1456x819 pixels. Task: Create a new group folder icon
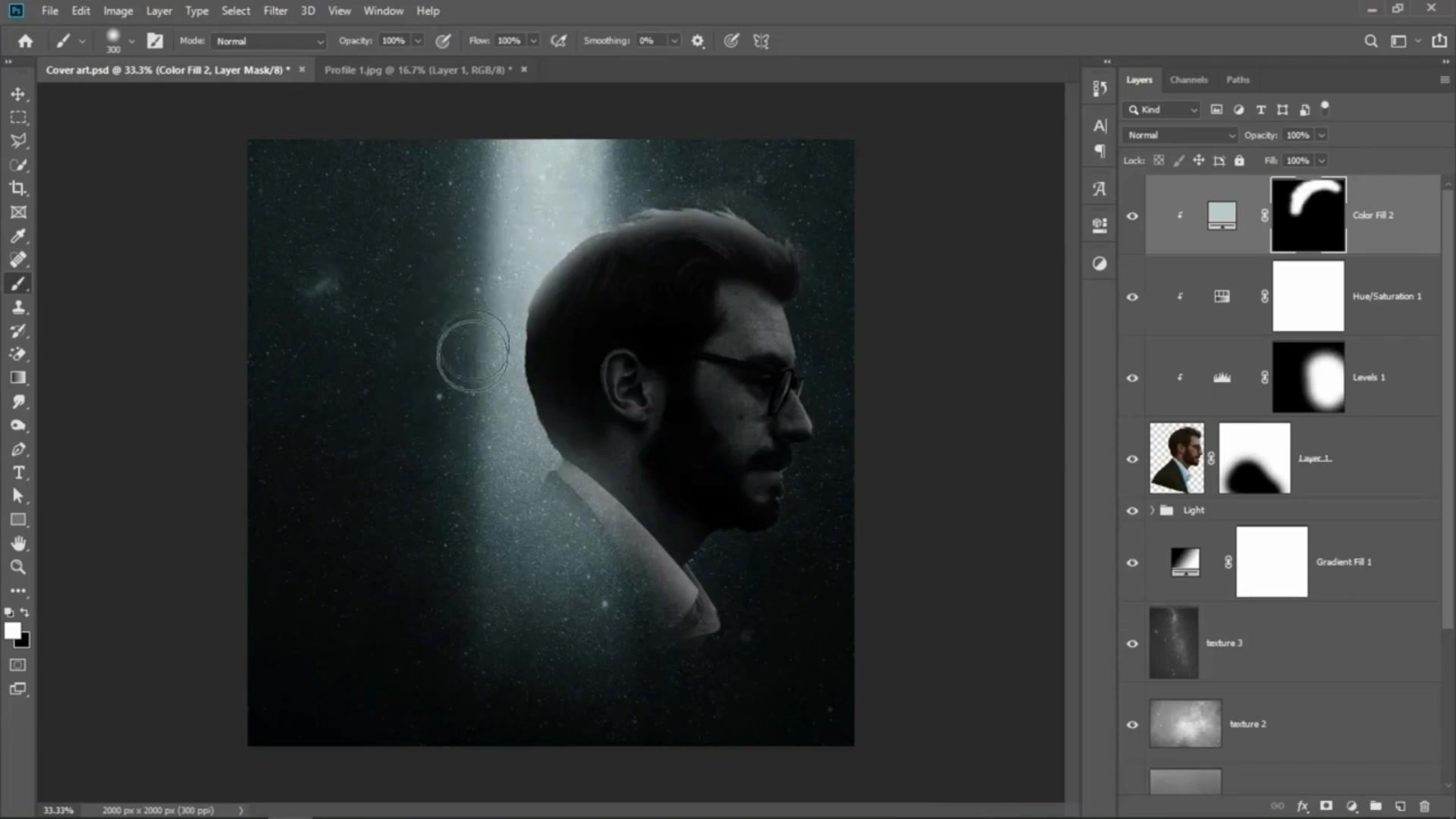pyautogui.click(x=1376, y=806)
